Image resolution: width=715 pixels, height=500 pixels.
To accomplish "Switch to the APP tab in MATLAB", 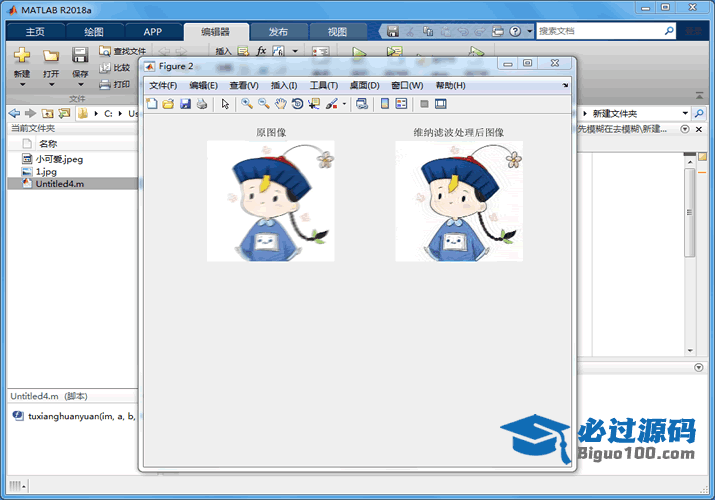I will point(153,32).
